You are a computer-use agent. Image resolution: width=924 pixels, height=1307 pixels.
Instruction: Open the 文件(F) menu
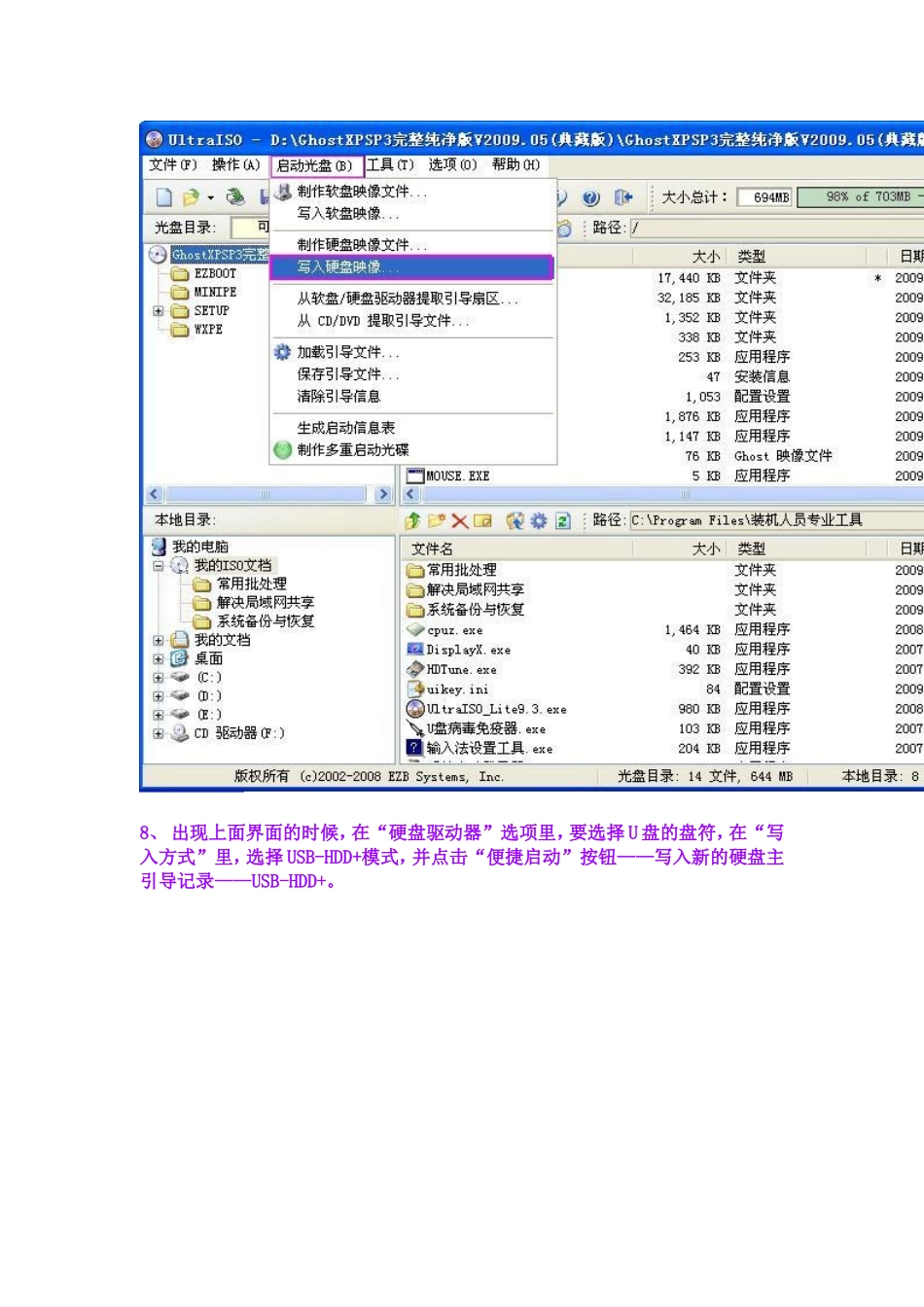pos(173,165)
